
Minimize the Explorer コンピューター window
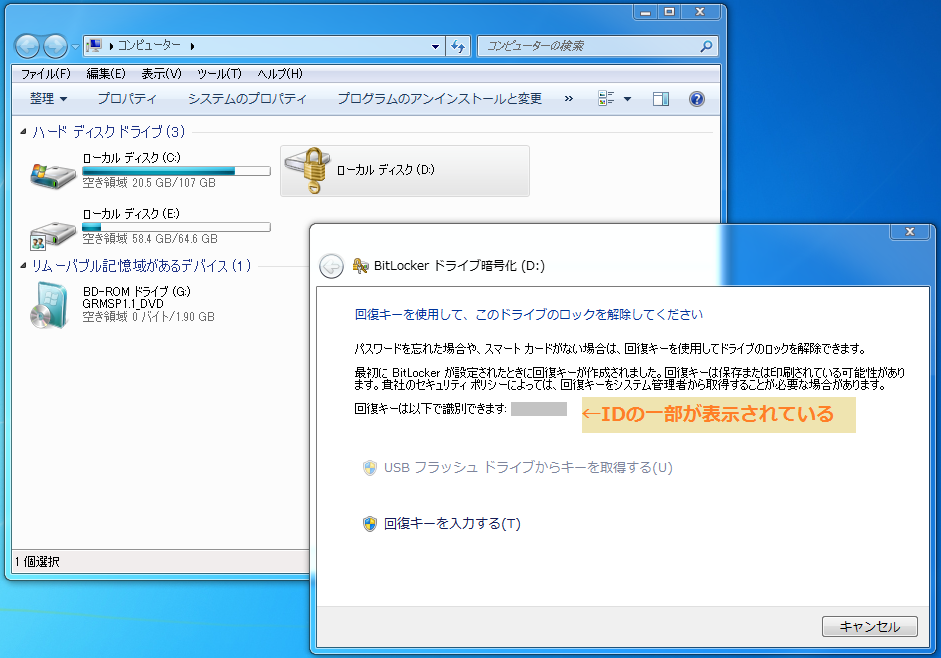(x=646, y=12)
